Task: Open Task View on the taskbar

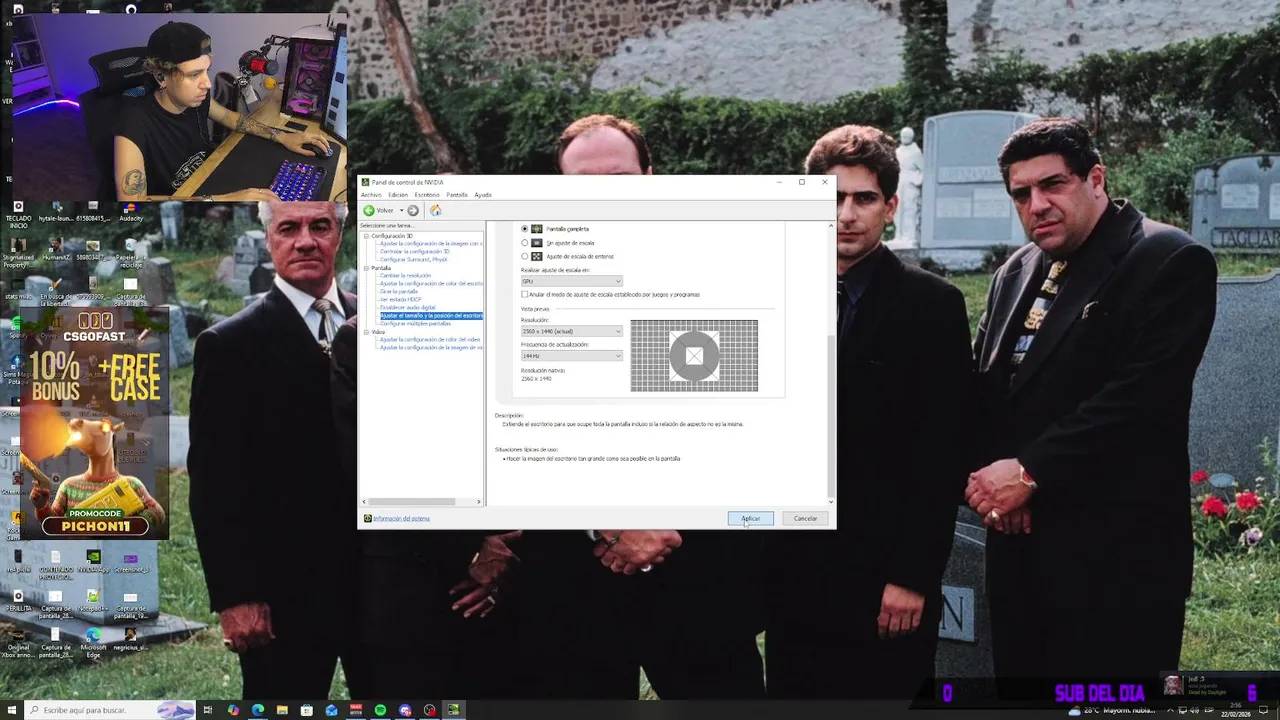Action: [208, 710]
